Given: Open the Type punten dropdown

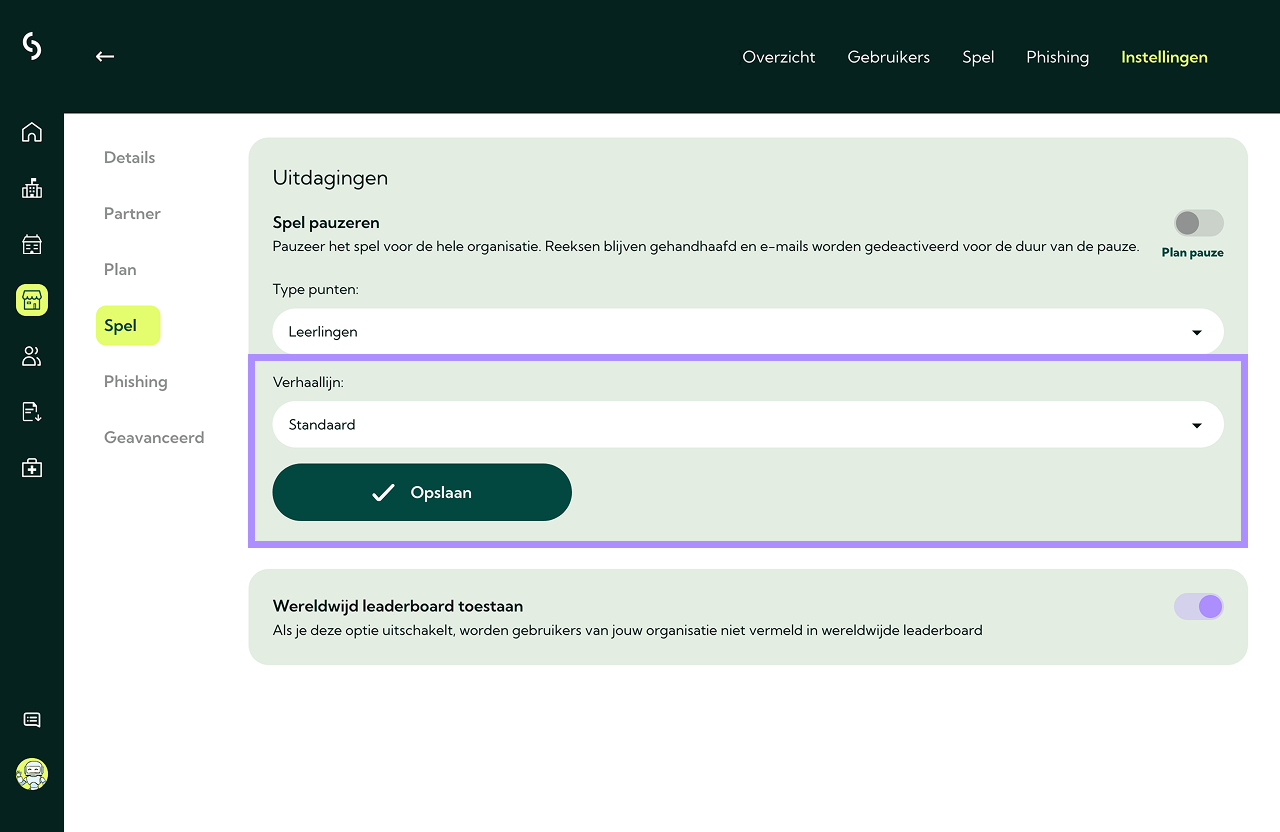Looking at the screenshot, I should point(748,332).
